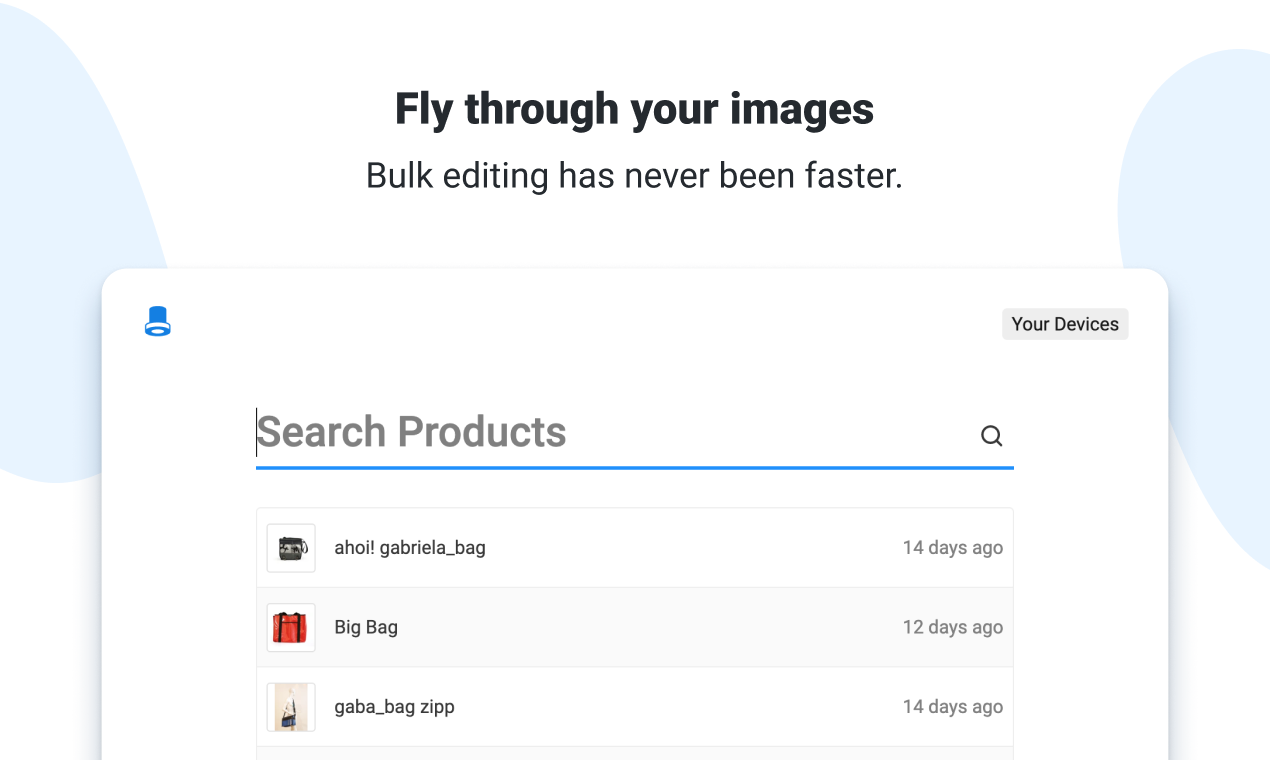Click the blue app logo icon
1270x760 pixels.
158,322
